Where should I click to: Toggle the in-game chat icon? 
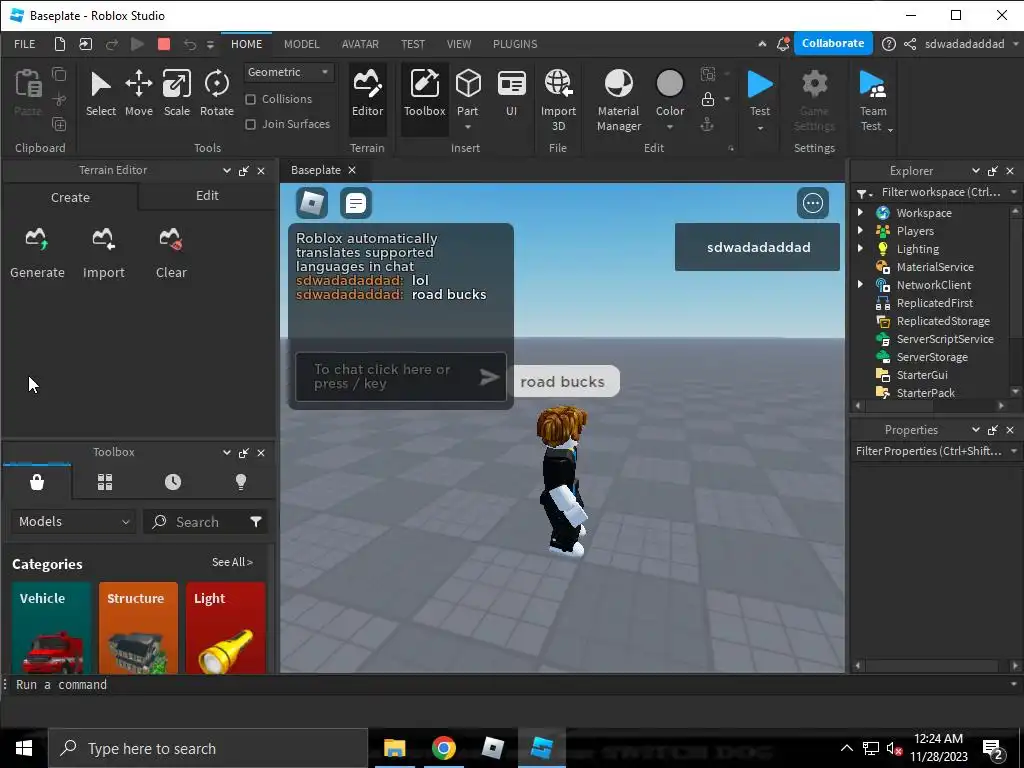pyautogui.click(x=356, y=203)
